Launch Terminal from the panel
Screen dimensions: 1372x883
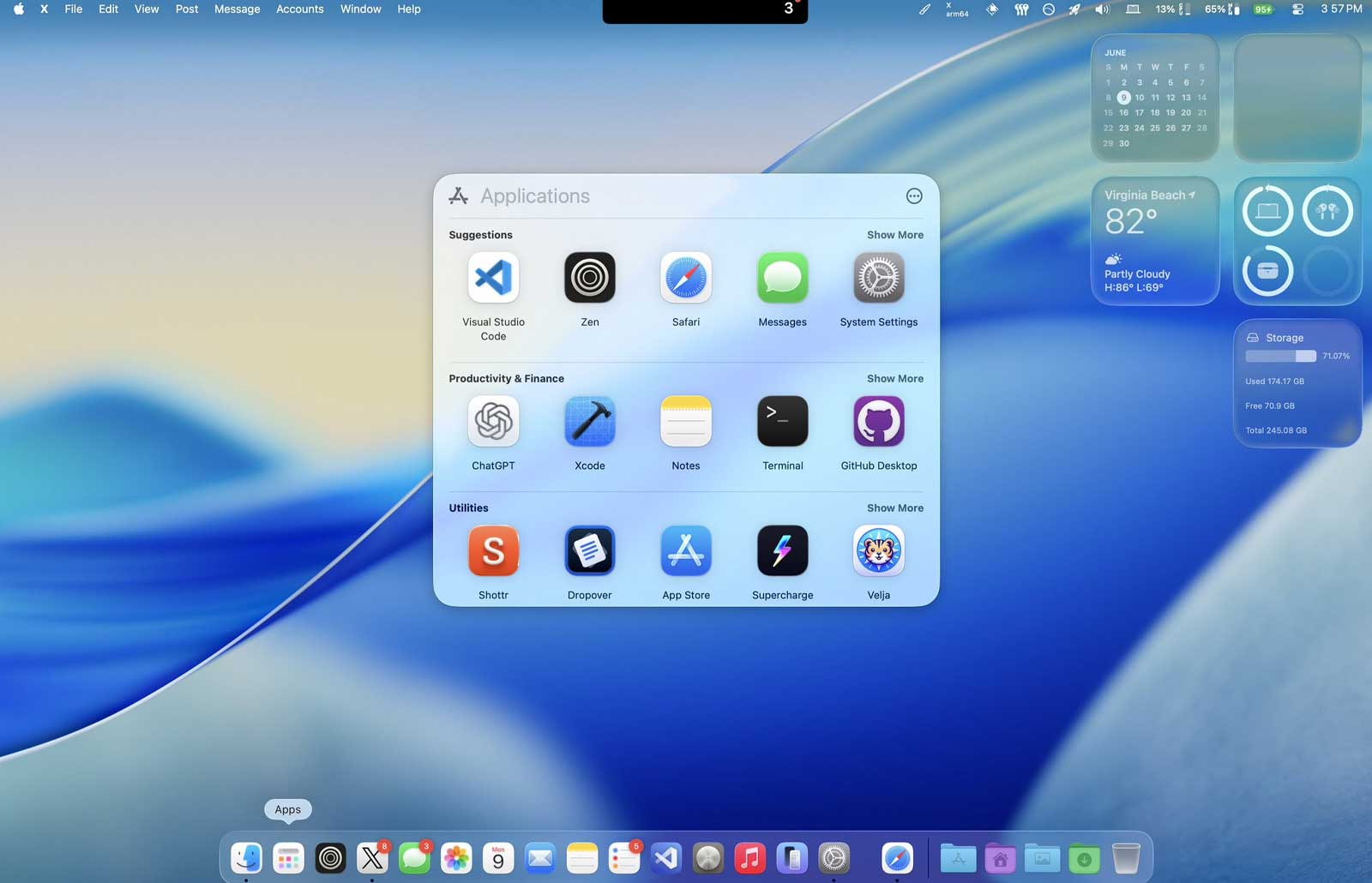click(x=783, y=421)
